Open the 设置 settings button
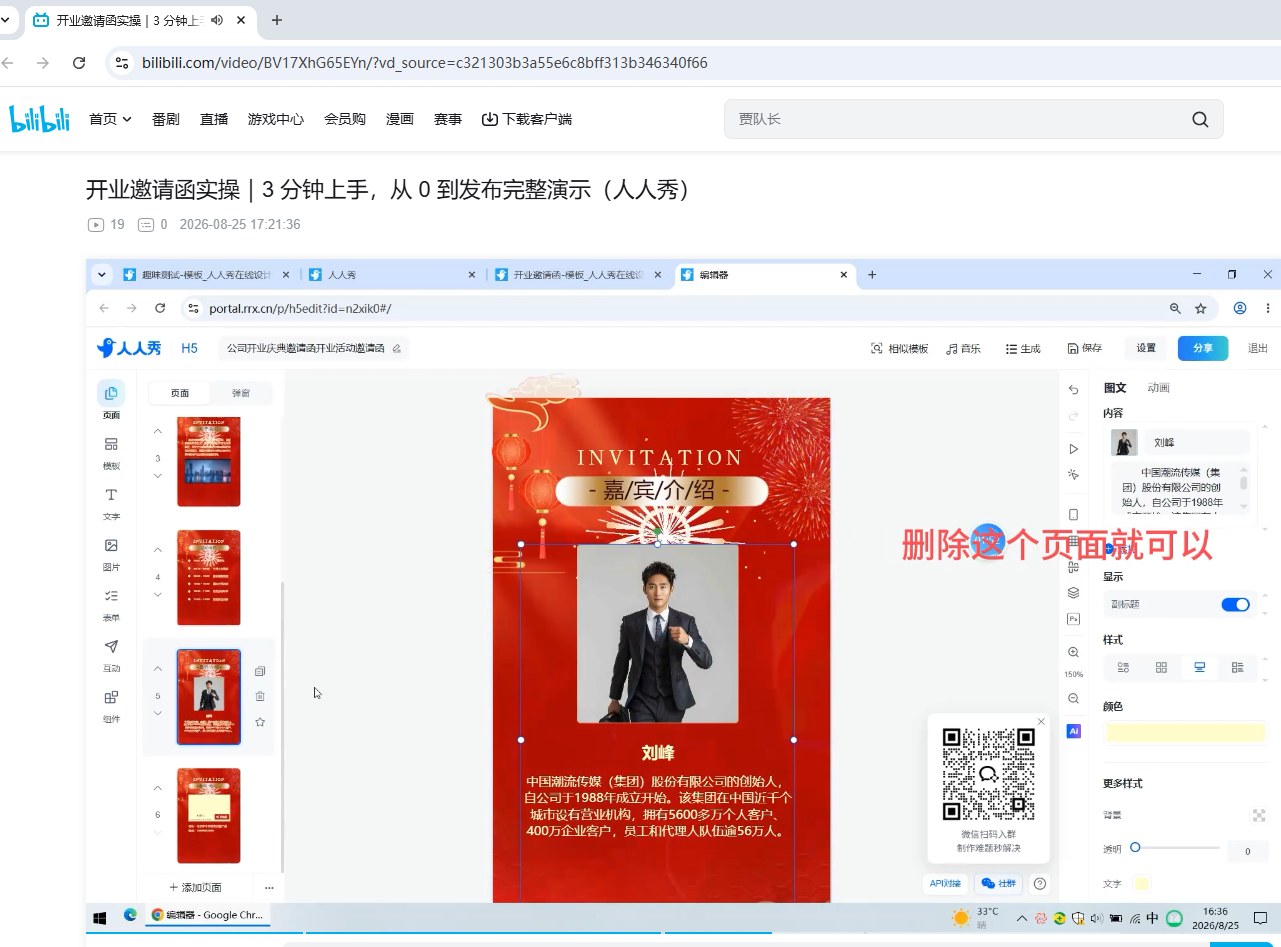The width and height of the screenshot is (1281, 947). 1146,348
